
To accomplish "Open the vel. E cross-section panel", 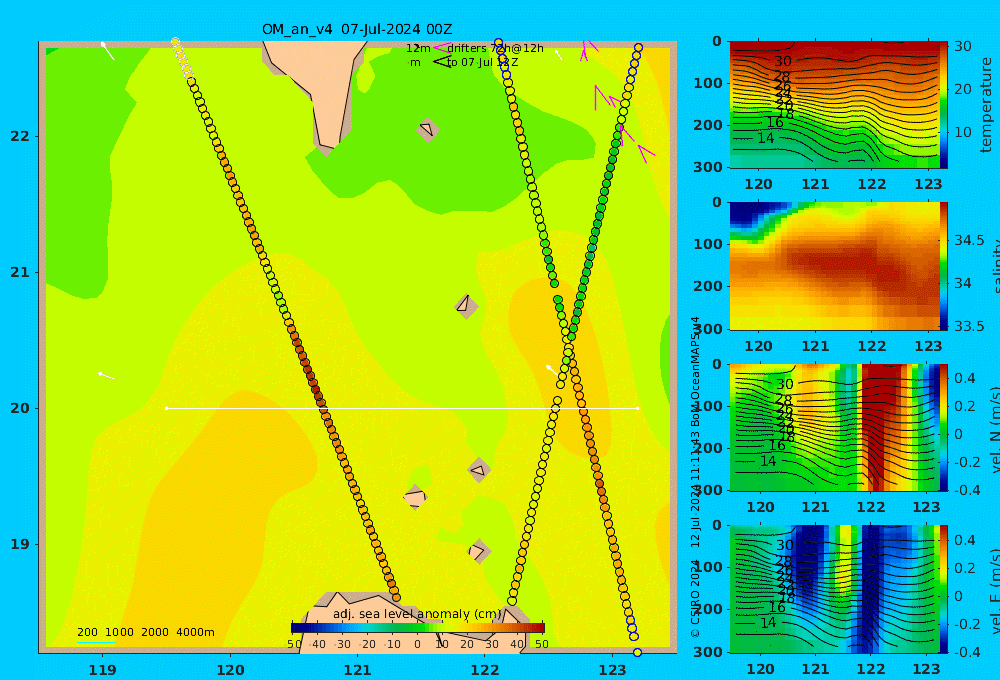I will [834, 589].
